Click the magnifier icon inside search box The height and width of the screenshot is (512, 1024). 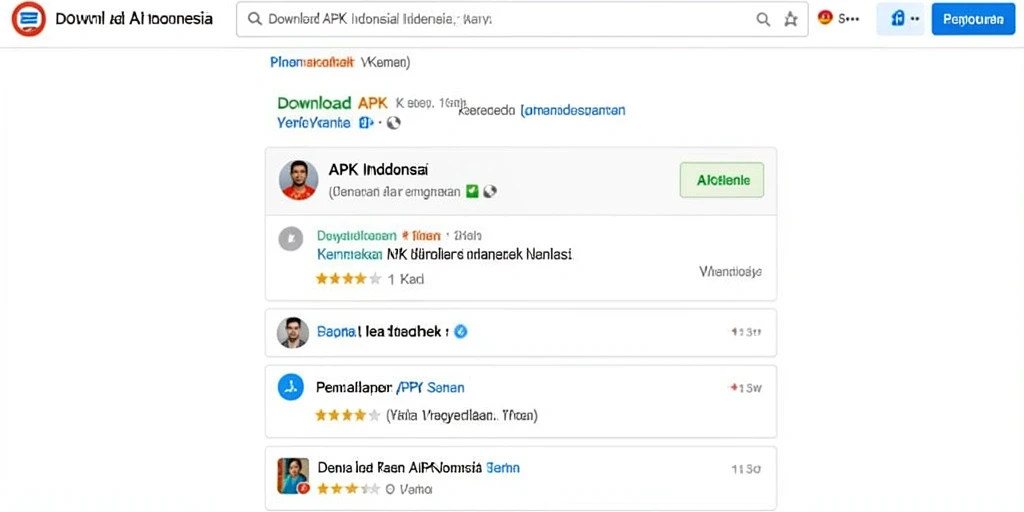click(x=255, y=20)
